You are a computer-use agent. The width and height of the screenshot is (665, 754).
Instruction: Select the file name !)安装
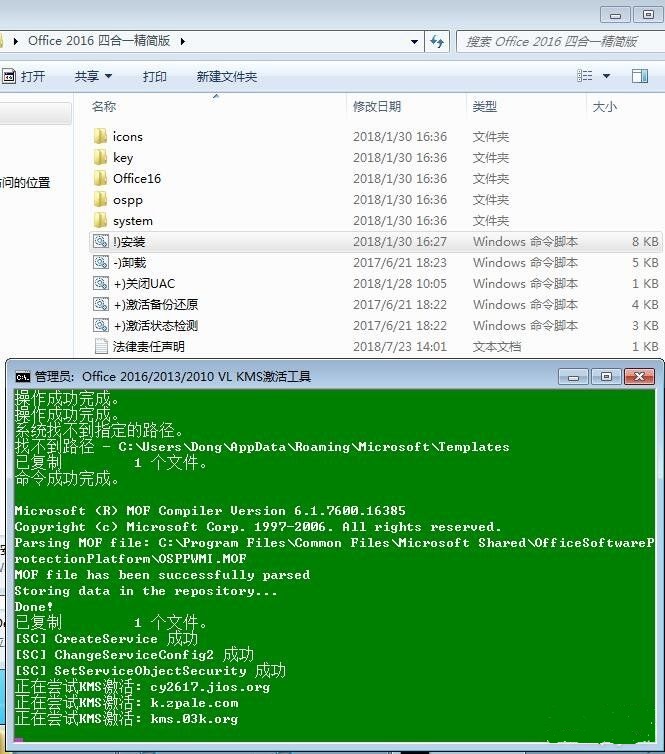pyautogui.click(x=129, y=242)
